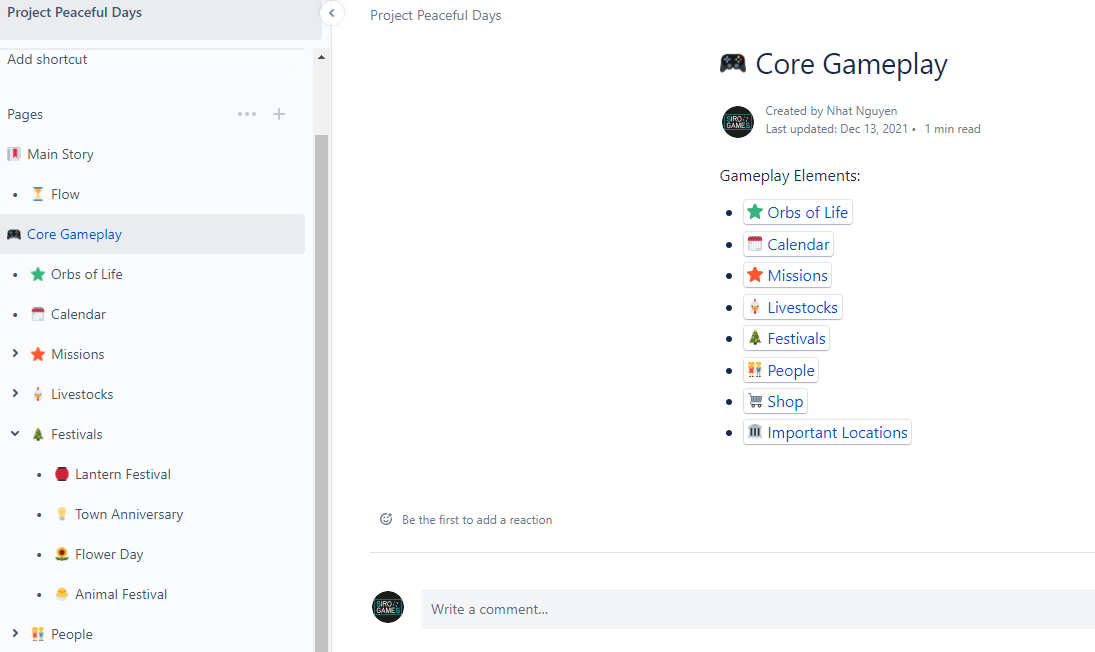Open the Orbs of Life link in content

pyautogui.click(x=807, y=212)
